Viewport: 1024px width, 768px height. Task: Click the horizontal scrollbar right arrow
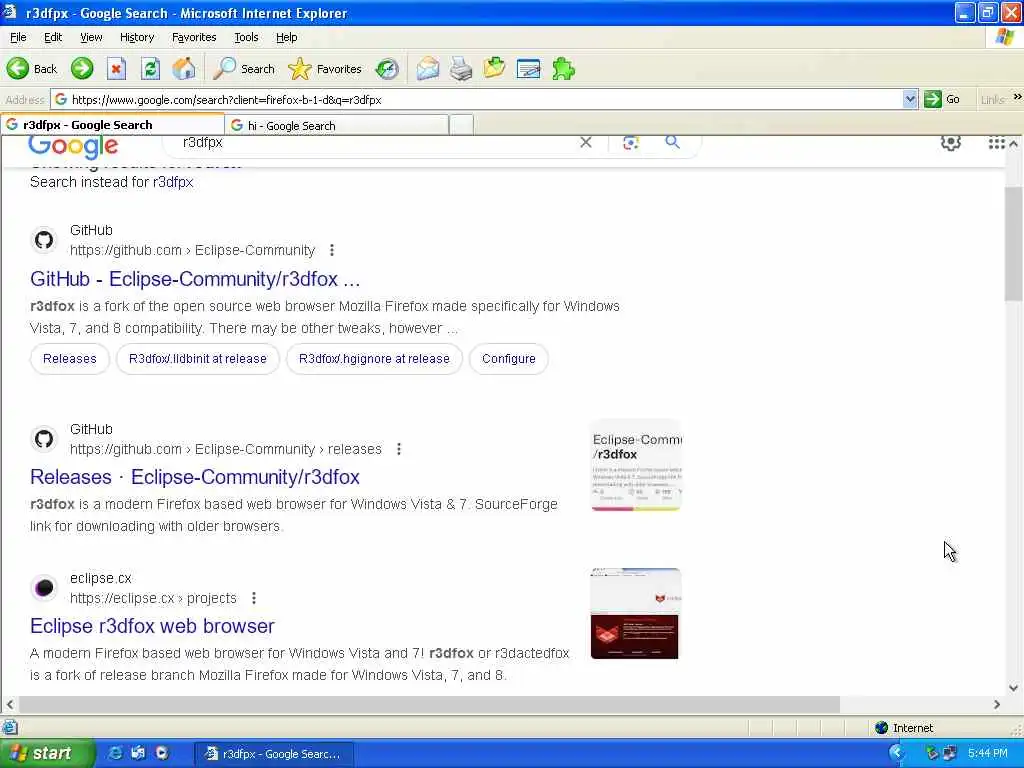(997, 705)
